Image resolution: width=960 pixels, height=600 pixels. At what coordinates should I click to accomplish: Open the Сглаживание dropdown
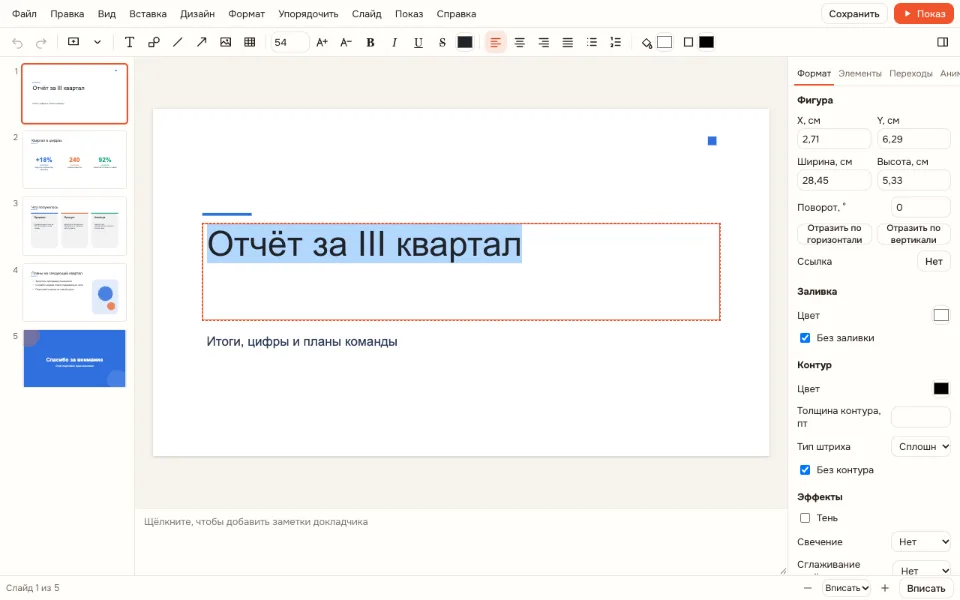click(x=921, y=569)
